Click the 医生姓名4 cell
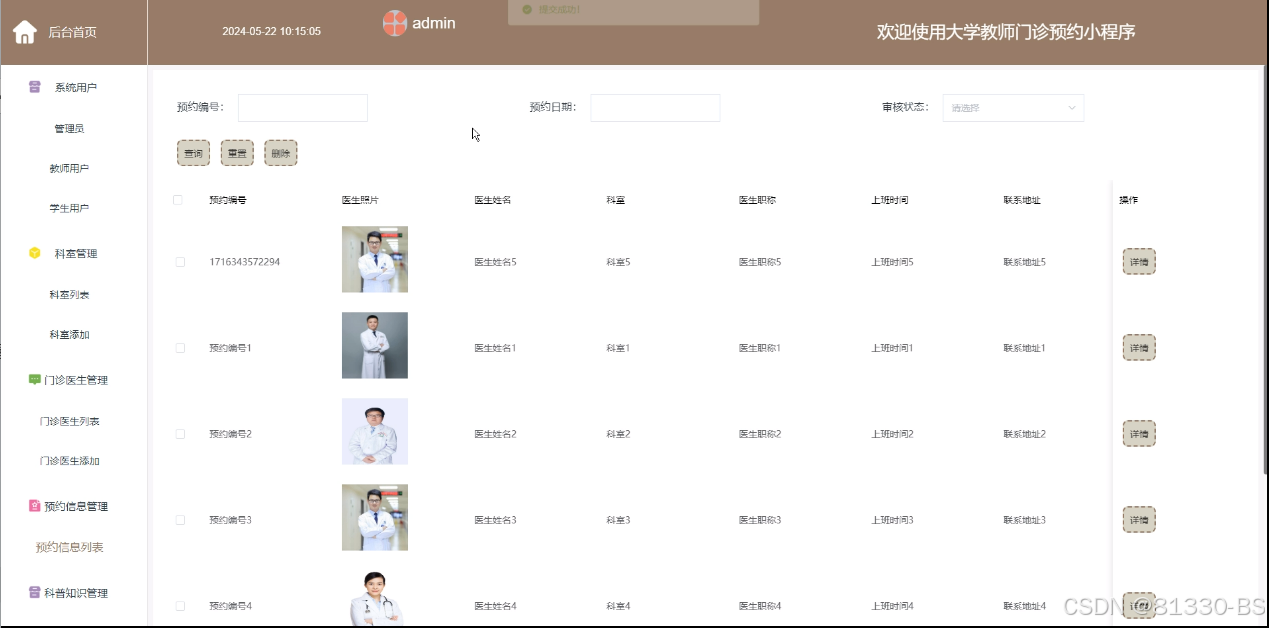1269x628 pixels. click(x=495, y=606)
